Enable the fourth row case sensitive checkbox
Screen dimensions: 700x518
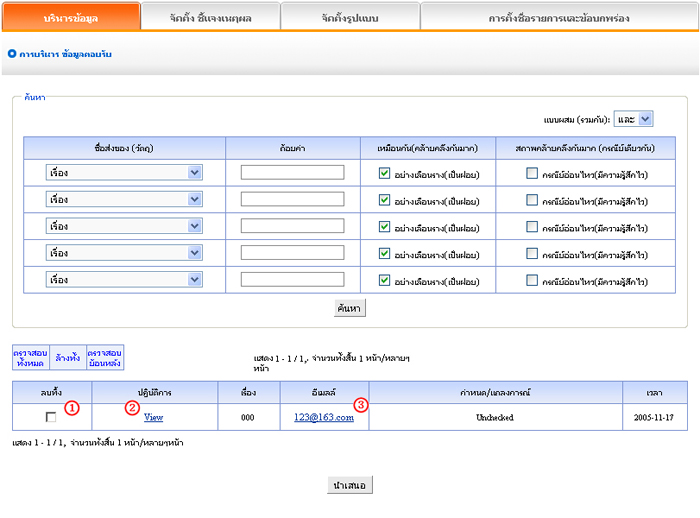pyautogui.click(x=532, y=253)
